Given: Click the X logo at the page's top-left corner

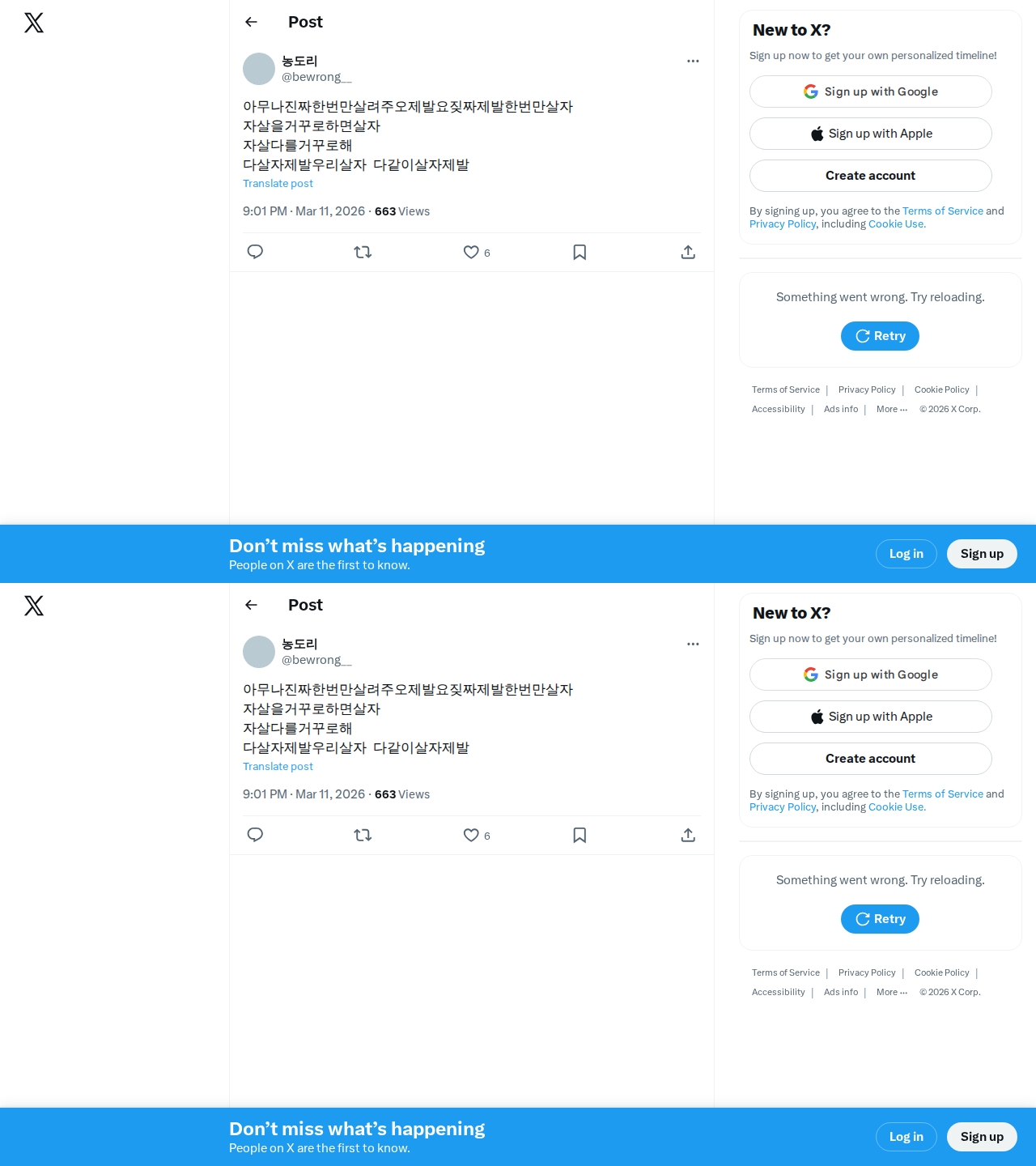Looking at the screenshot, I should (34, 23).
